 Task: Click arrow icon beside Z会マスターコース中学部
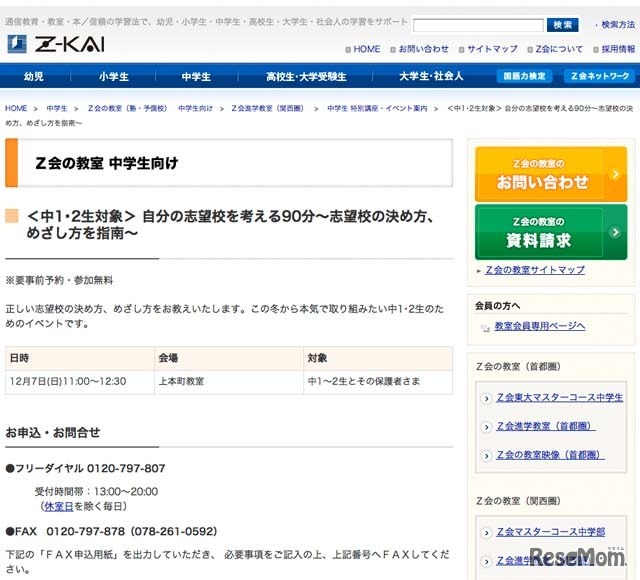coord(486,533)
